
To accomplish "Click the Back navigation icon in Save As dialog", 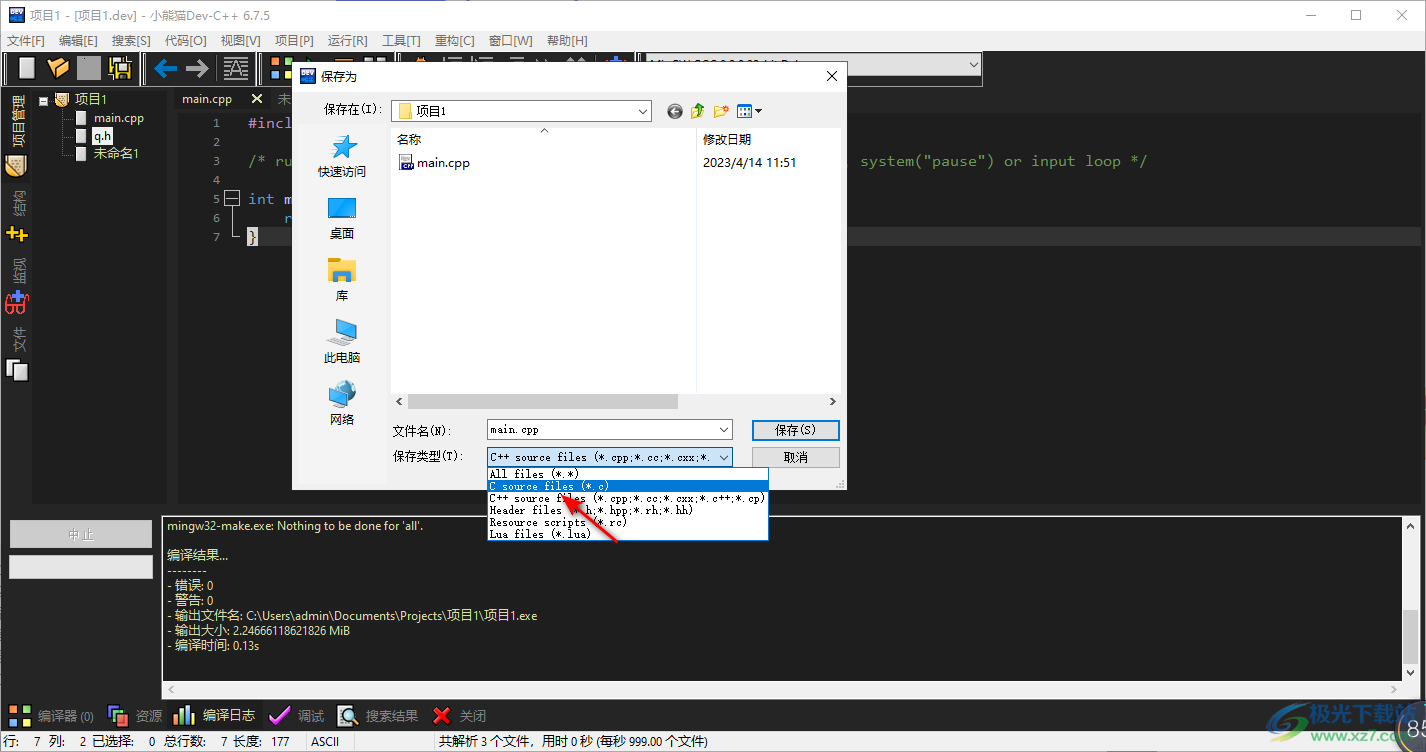I will tap(675, 111).
